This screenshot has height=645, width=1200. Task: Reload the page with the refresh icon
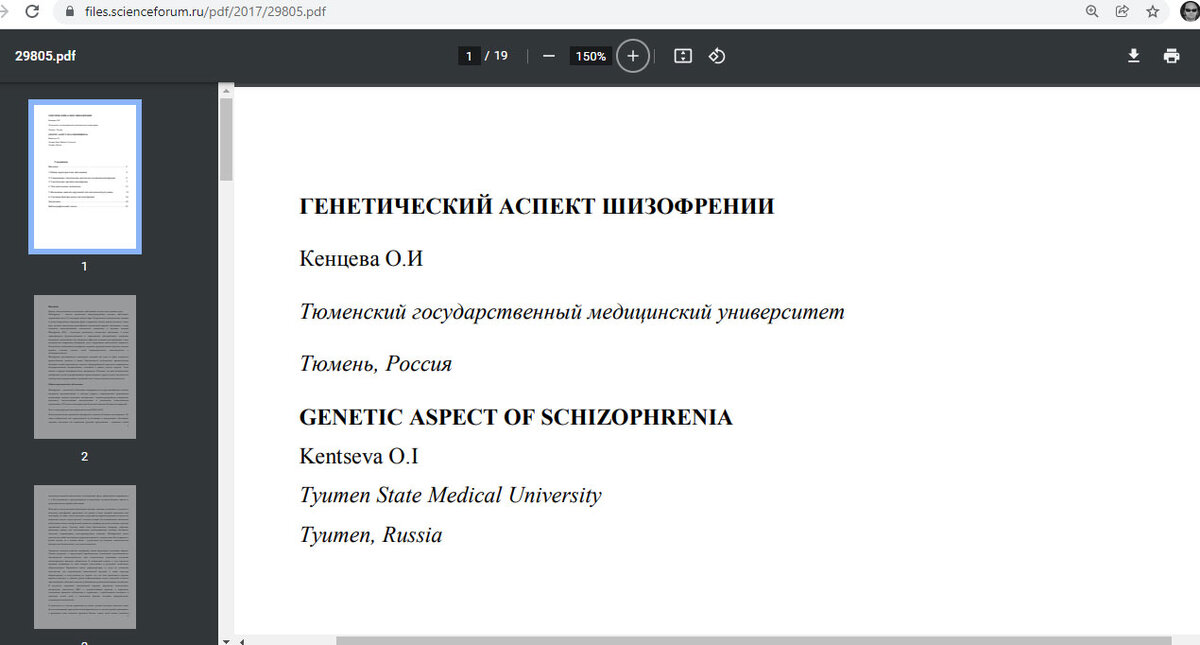tap(33, 12)
